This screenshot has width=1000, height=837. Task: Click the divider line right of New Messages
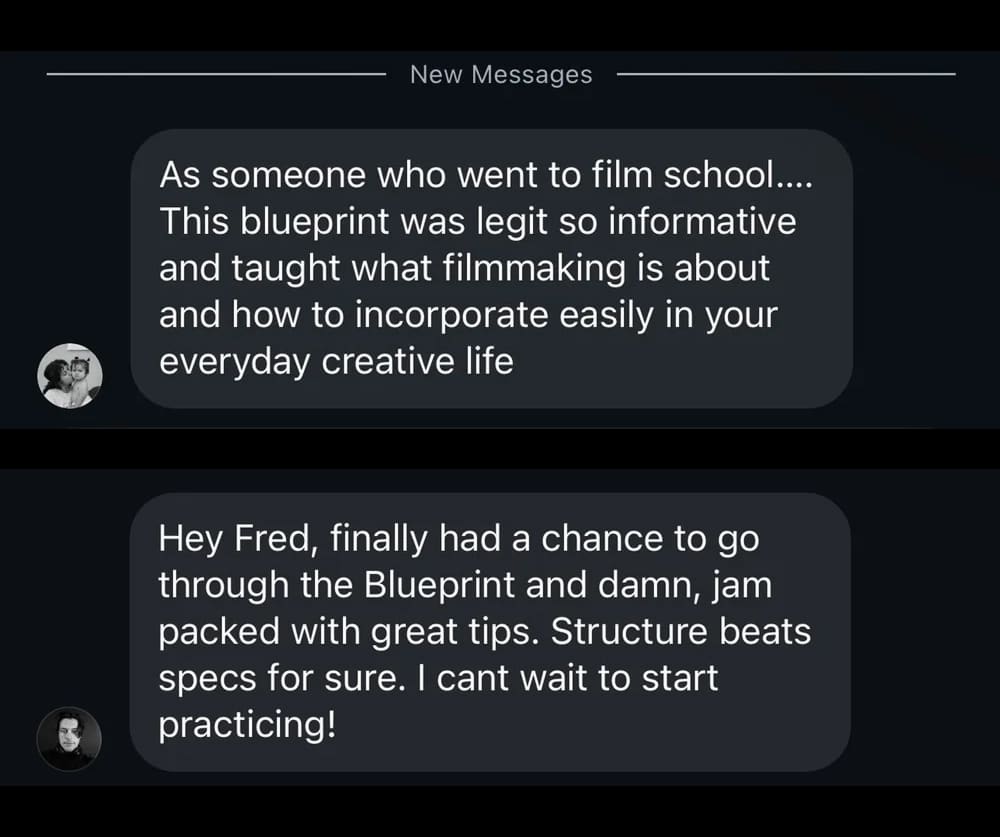click(x=786, y=74)
